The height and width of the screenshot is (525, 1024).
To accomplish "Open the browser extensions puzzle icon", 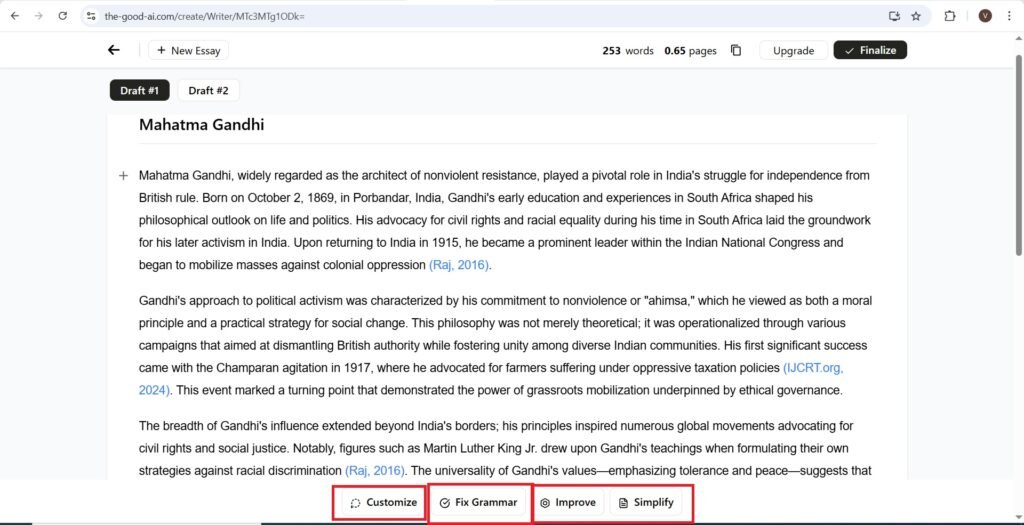I will (950, 16).
